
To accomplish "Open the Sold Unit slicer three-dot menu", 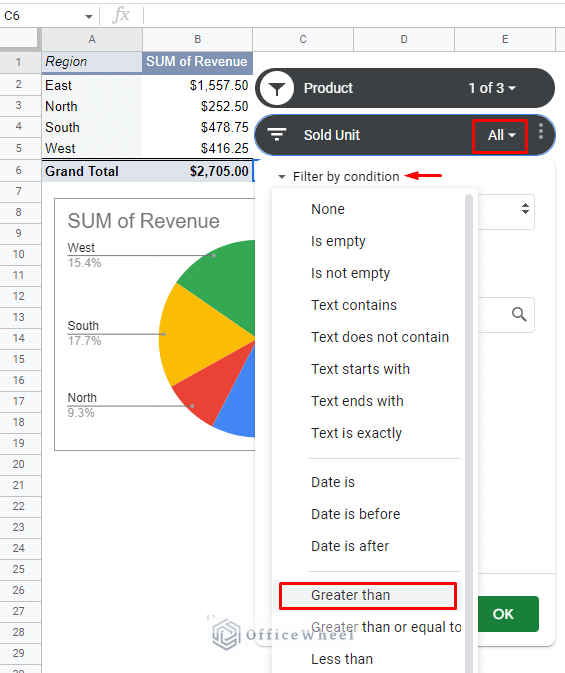I will point(541,131).
